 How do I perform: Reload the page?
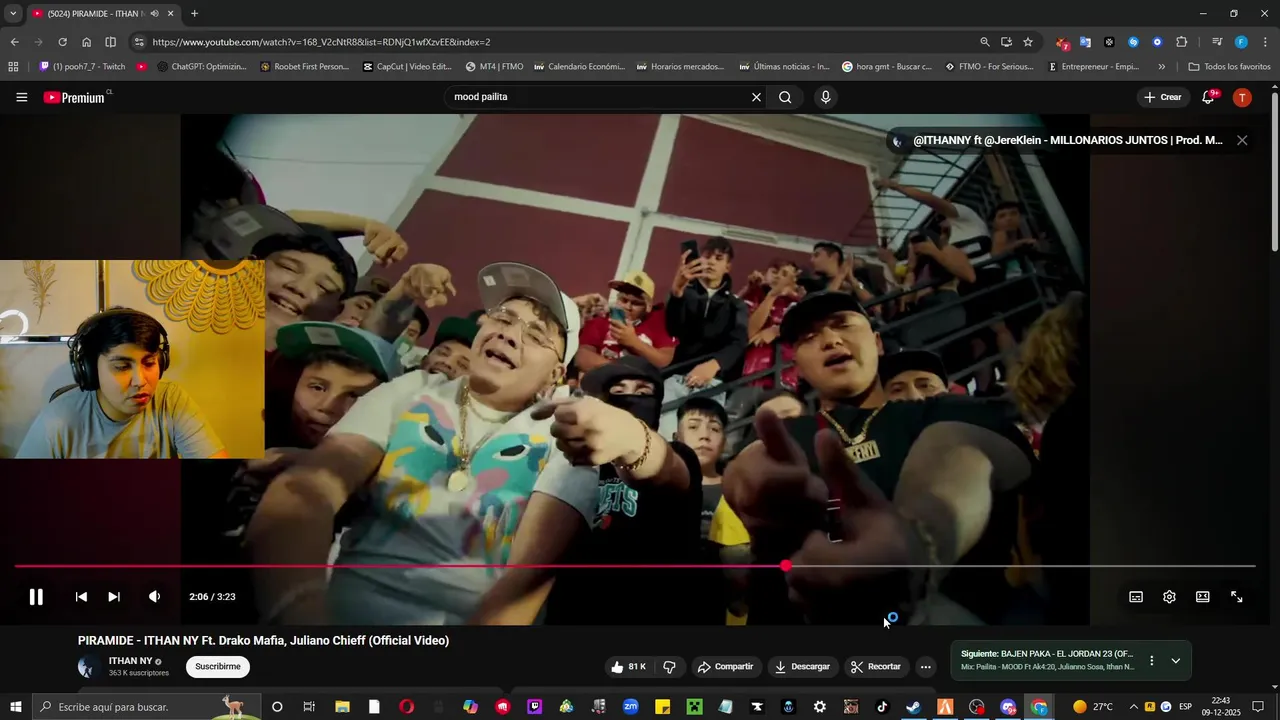pos(62,42)
